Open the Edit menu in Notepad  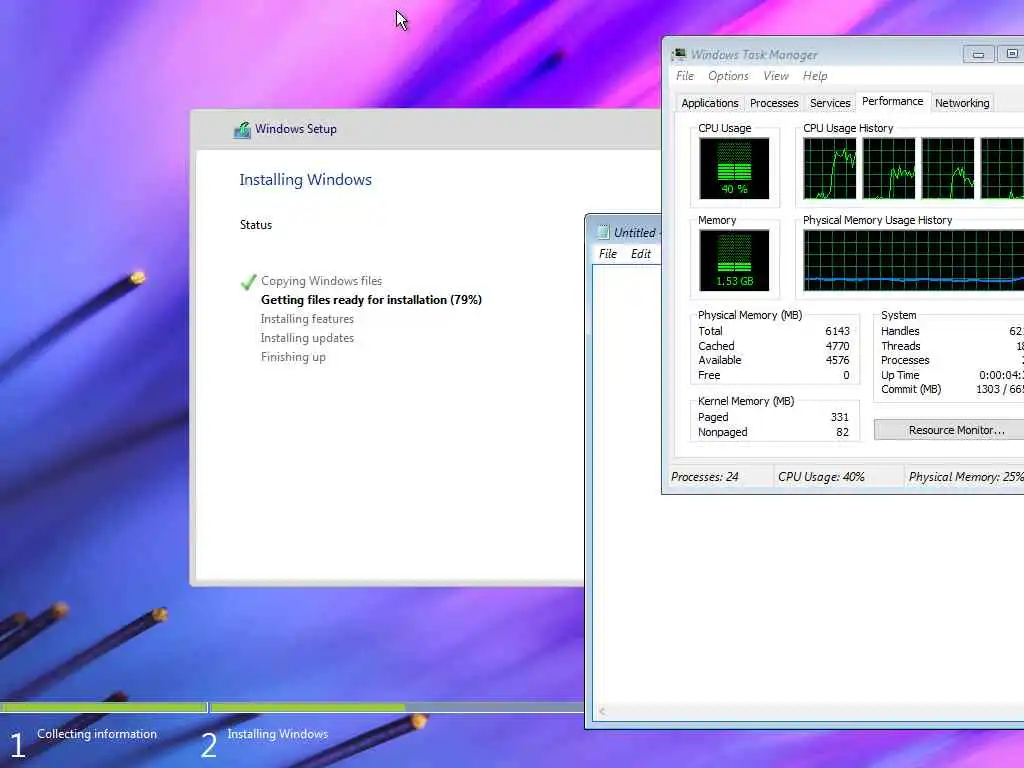[641, 254]
